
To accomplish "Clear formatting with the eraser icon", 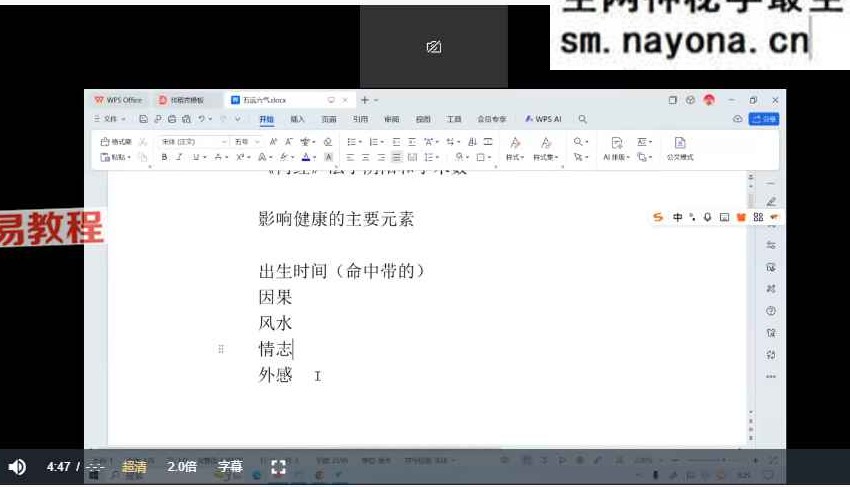I will 327,142.
